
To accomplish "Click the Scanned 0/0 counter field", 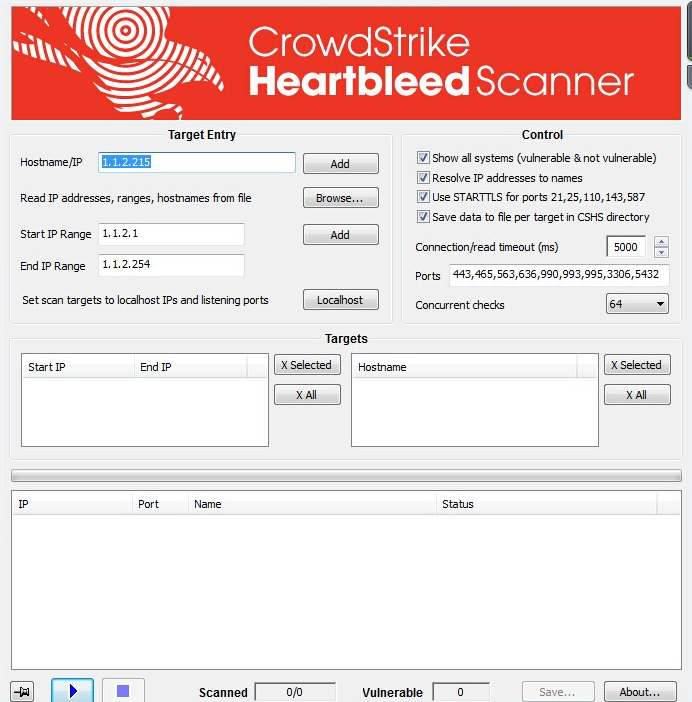I will tap(295, 692).
